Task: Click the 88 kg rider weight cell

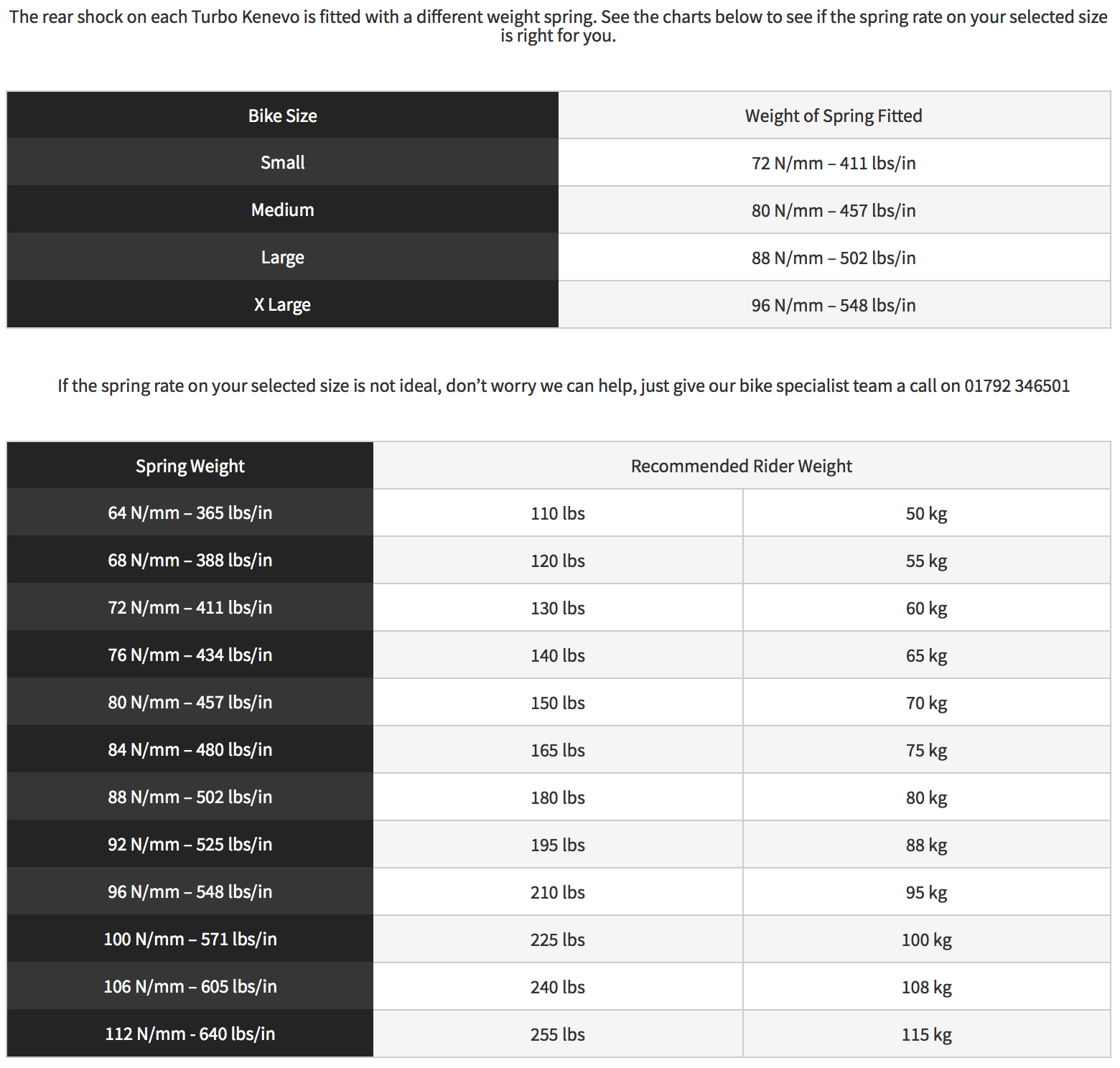Action: point(926,845)
